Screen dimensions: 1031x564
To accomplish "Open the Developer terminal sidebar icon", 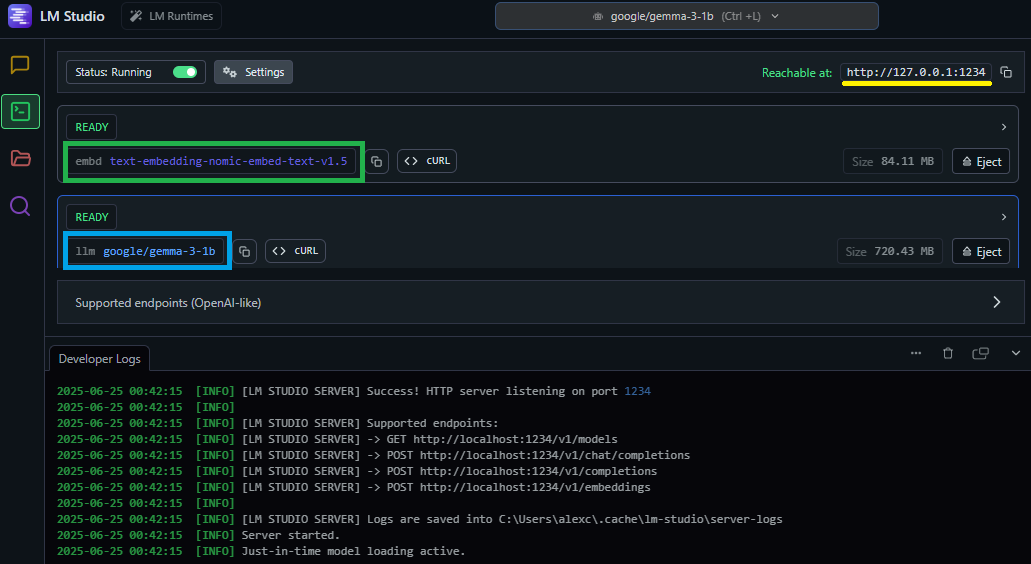I will (20, 112).
